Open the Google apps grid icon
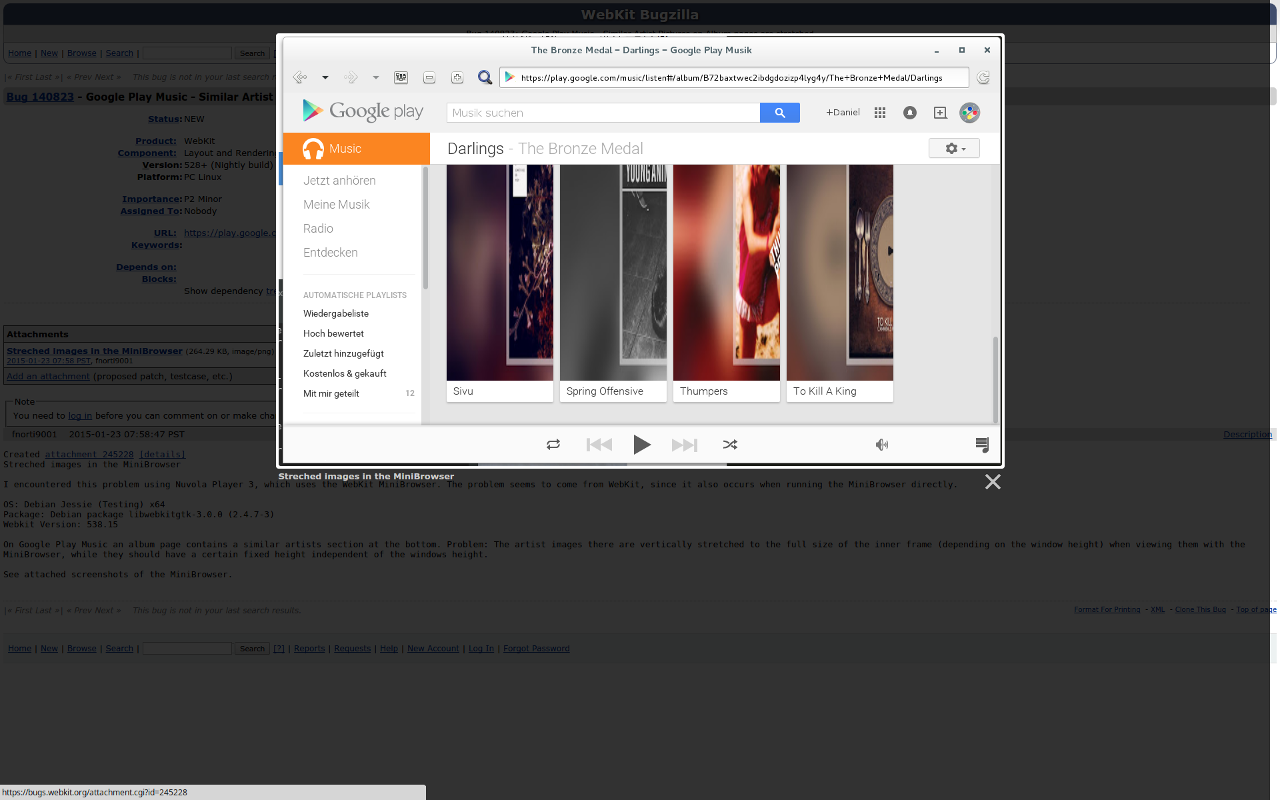 tap(880, 113)
